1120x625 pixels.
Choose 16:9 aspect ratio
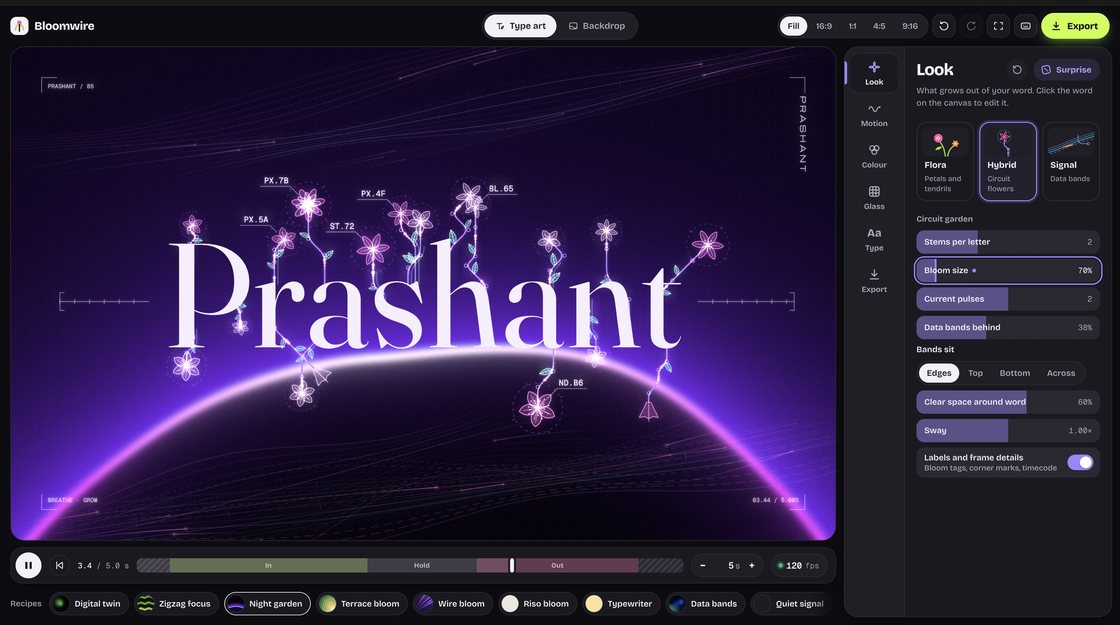click(x=824, y=26)
